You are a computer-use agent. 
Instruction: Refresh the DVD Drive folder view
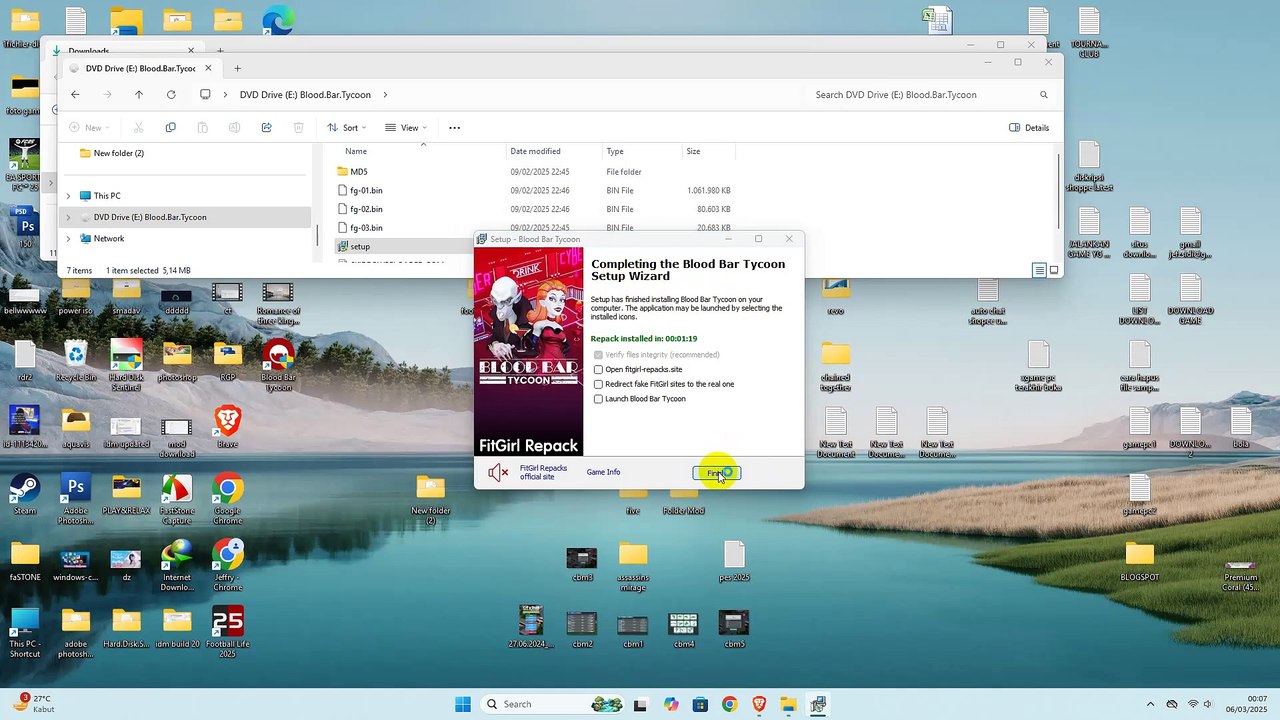tap(171, 94)
